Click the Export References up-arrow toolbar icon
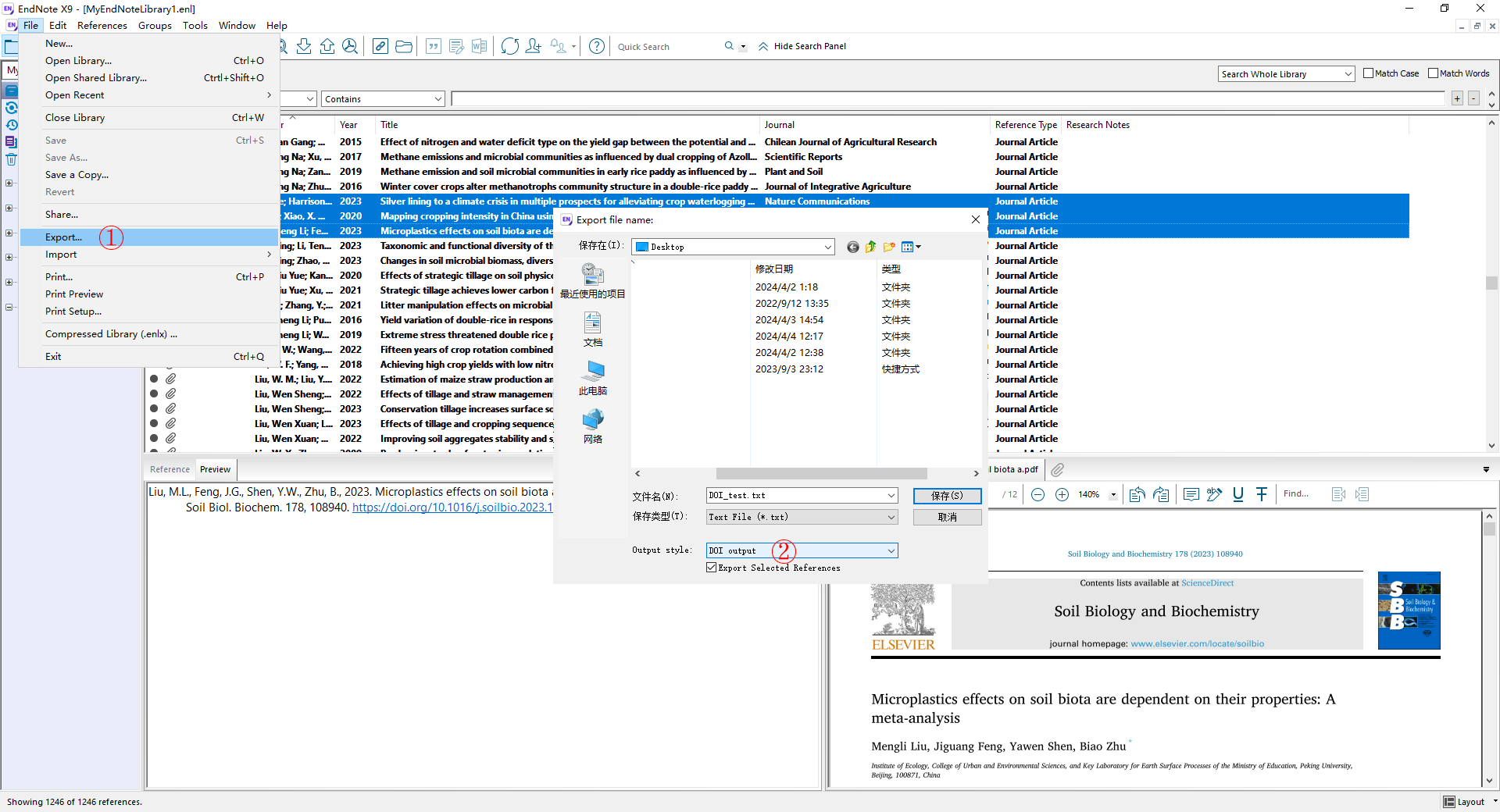The height and width of the screenshot is (812, 1500). pyautogui.click(x=327, y=46)
